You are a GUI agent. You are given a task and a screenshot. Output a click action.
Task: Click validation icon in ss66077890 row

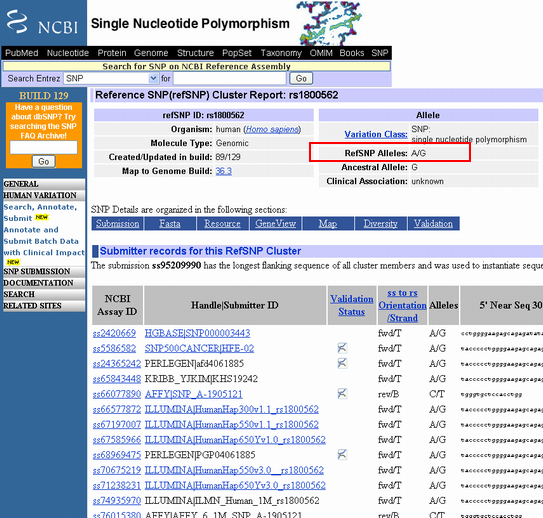342,393
